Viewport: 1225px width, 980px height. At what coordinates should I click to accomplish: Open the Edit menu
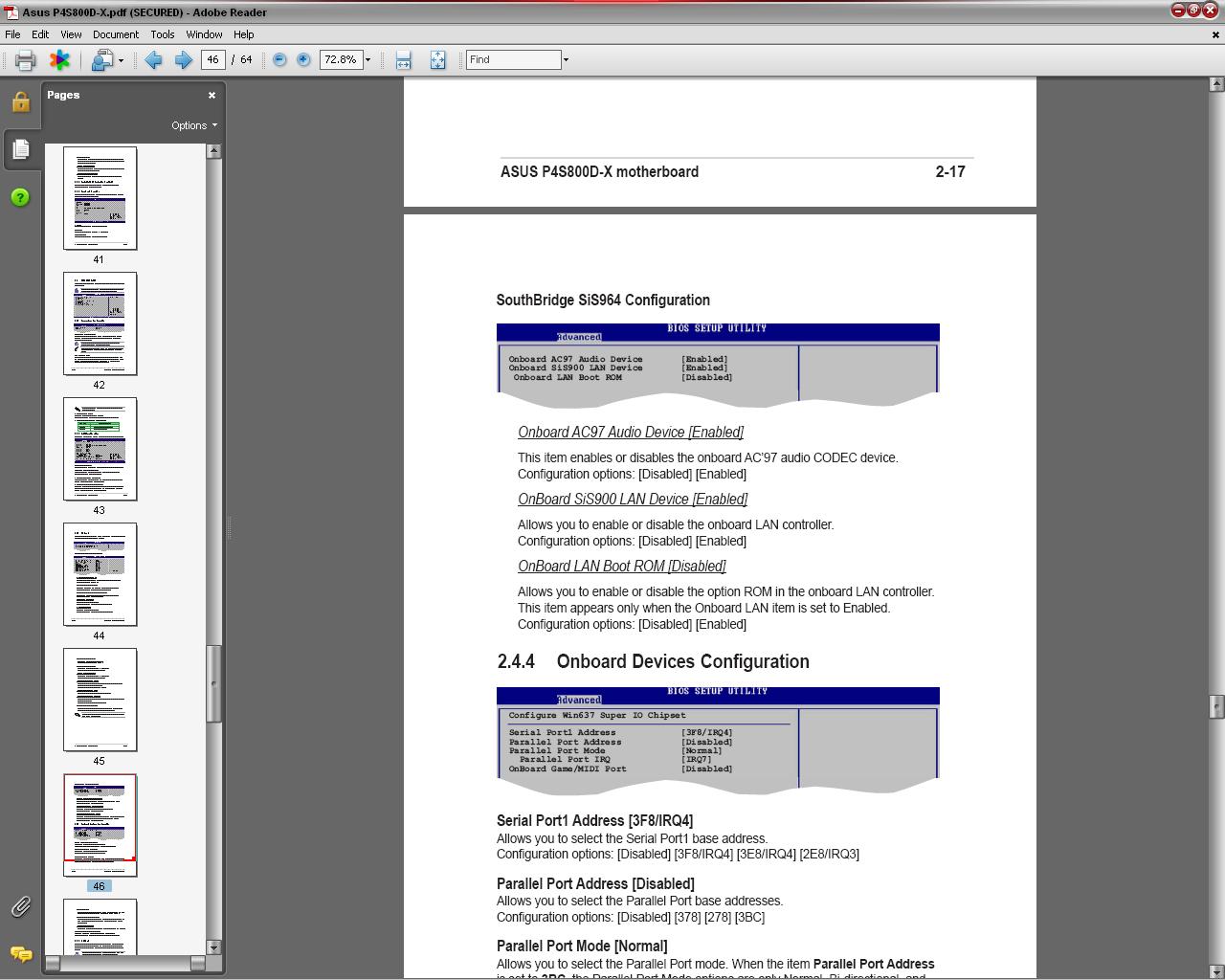click(40, 34)
